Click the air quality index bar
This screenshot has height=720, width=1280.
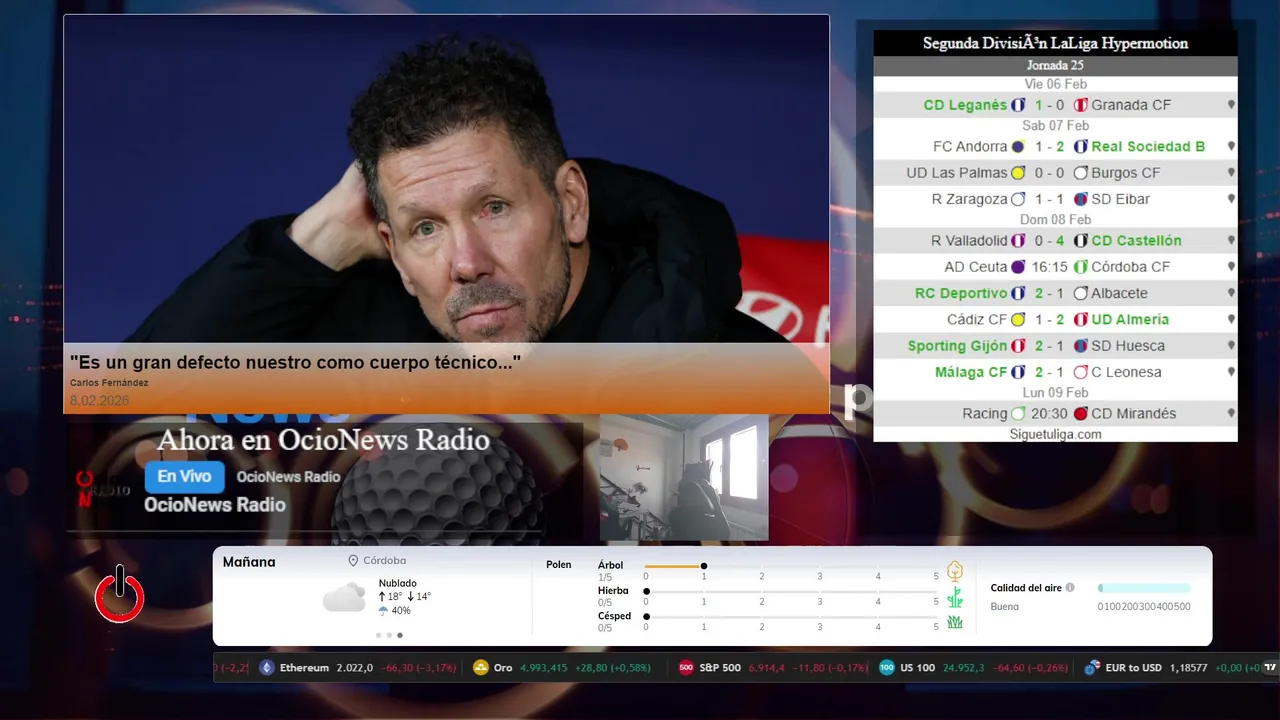pyautogui.click(x=1144, y=588)
